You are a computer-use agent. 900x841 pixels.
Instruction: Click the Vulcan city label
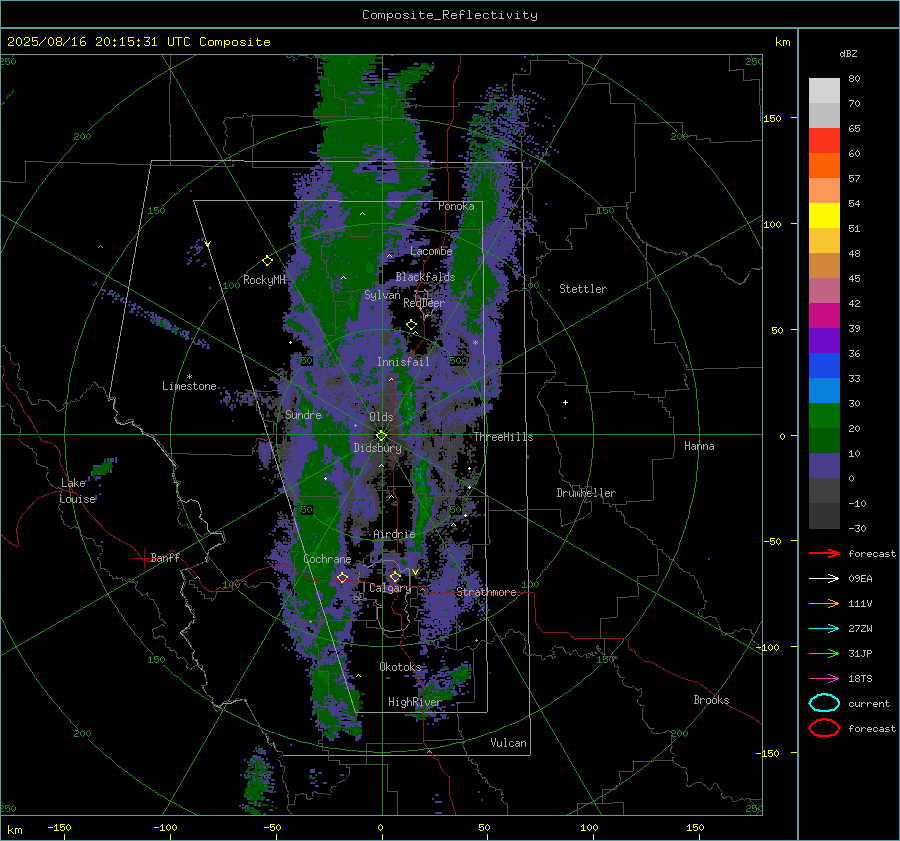(x=508, y=743)
